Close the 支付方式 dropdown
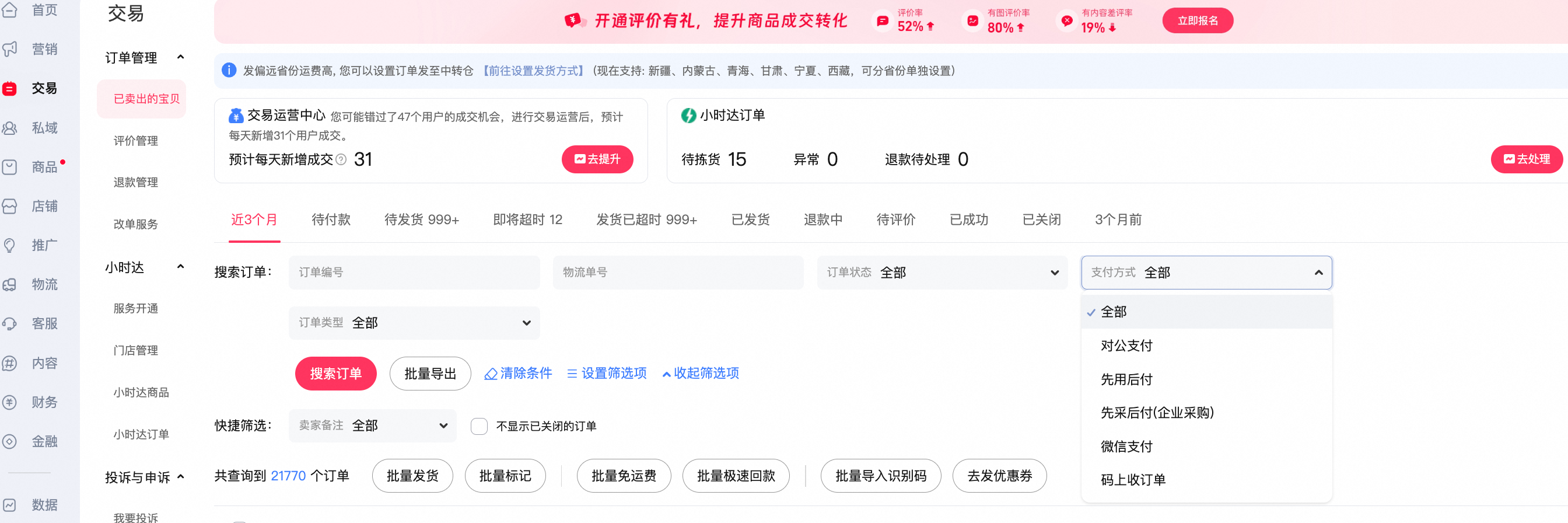Image resolution: width=1568 pixels, height=523 pixels. point(1206,272)
